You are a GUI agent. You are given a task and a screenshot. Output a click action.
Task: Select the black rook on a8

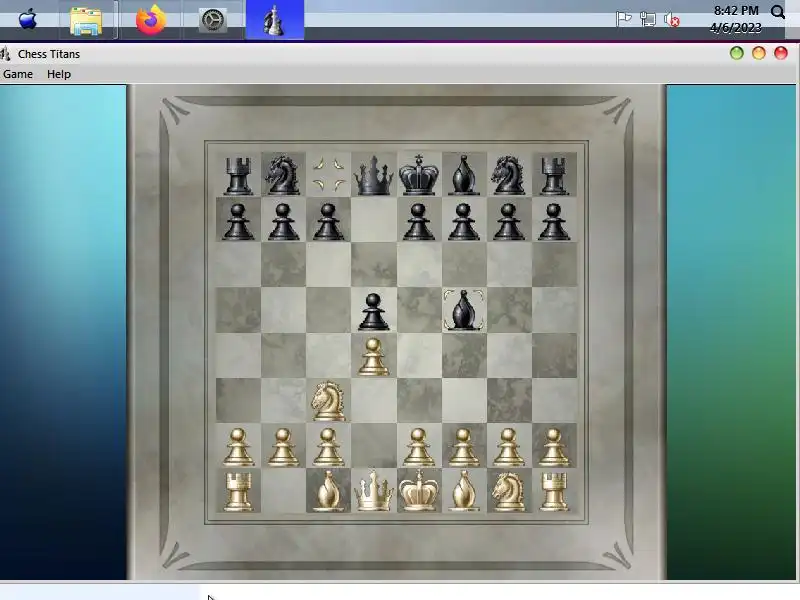tap(238, 176)
